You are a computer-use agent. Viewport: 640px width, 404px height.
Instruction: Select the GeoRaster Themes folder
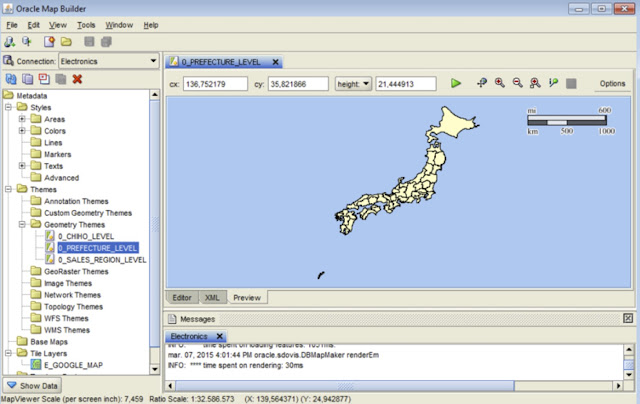point(76,271)
